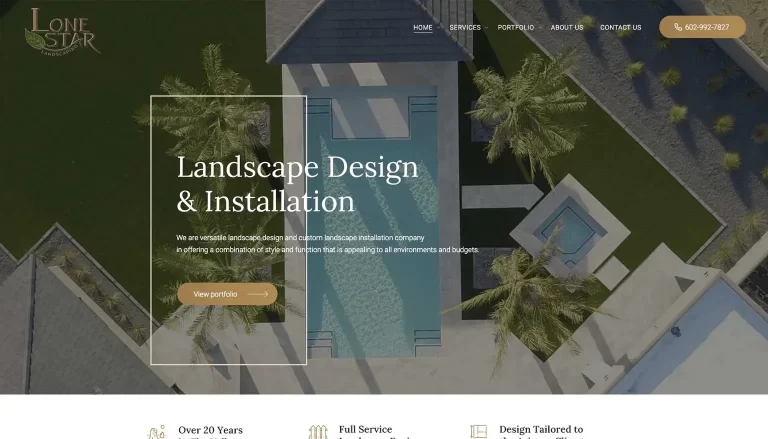Expand the dropdown arrow next to Home
The width and height of the screenshot is (768, 439).
[438, 27]
